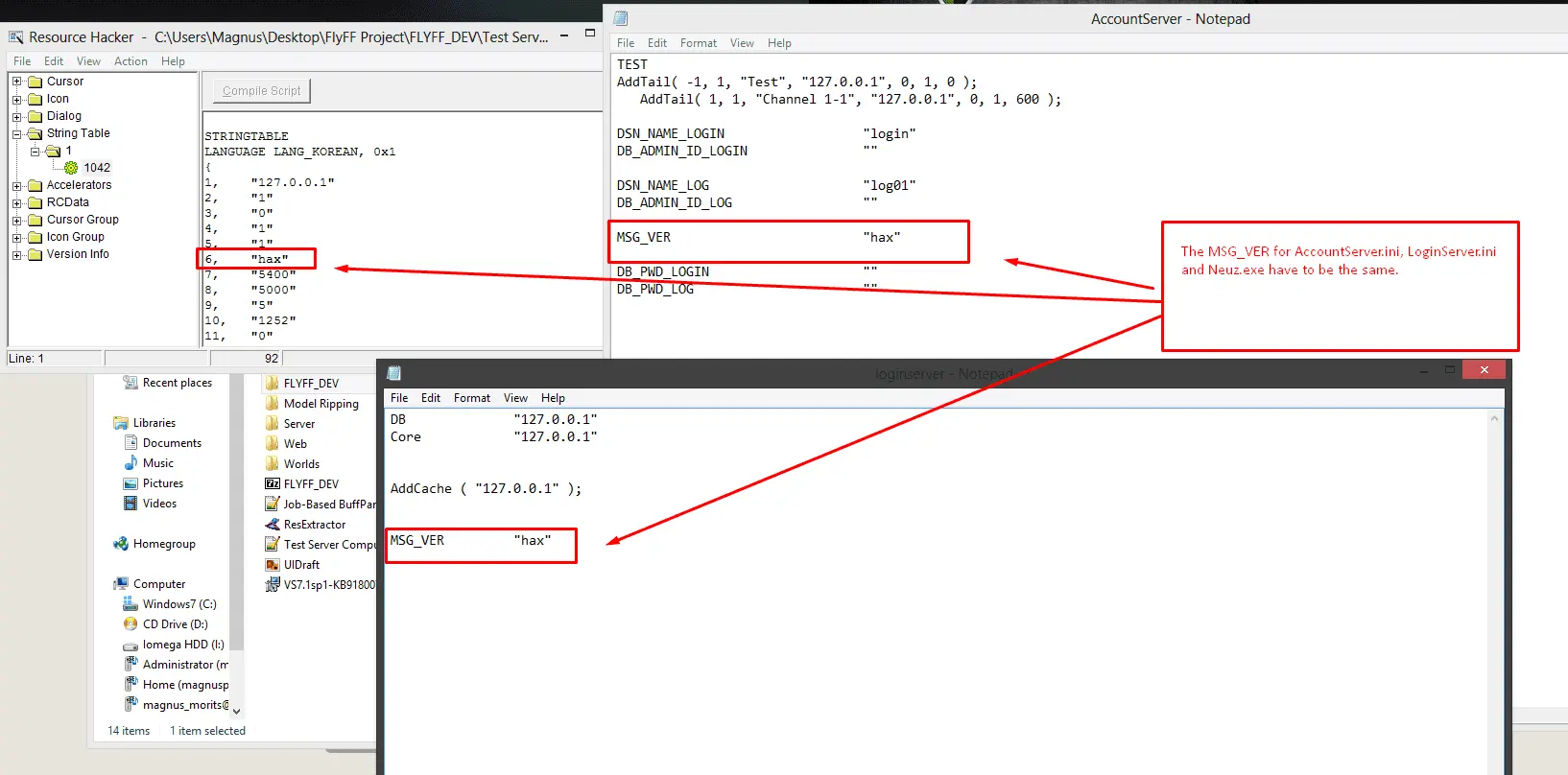Select the 1042 string table resource icon
This screenshot has width=1568, height=775.
[71, 168]
